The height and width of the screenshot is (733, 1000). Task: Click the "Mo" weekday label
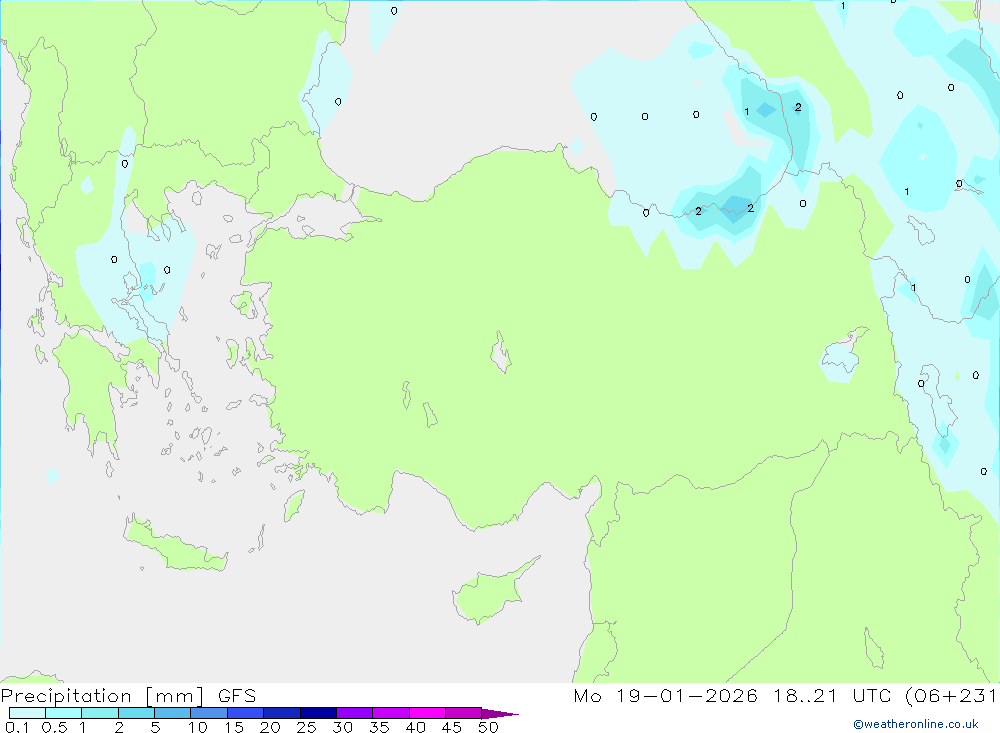[x=587, y=696]
